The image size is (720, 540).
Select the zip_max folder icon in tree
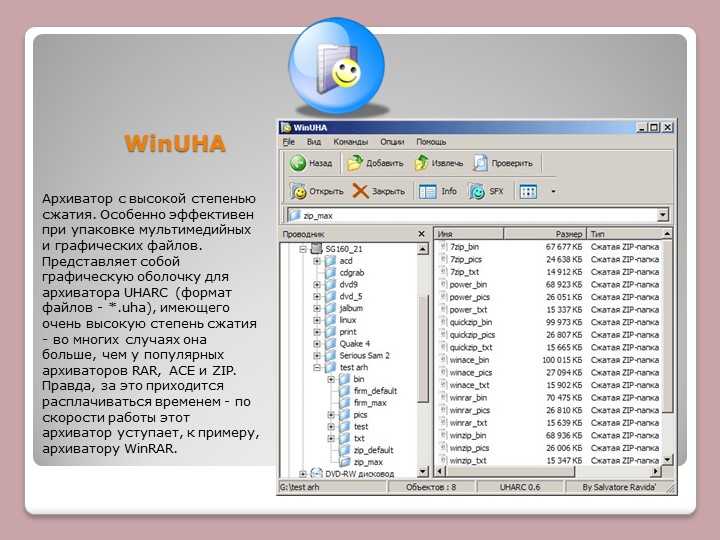[345, 462]
